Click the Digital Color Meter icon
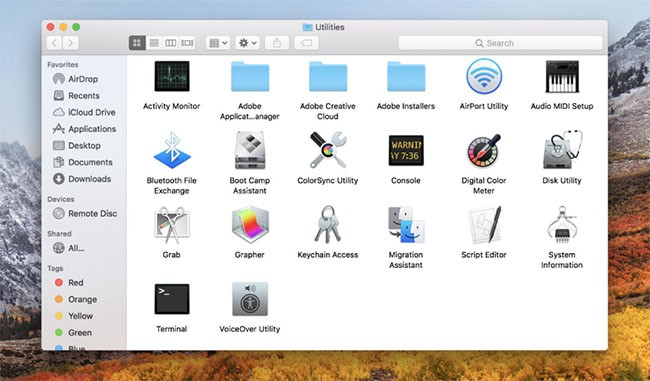 point(484,150)
